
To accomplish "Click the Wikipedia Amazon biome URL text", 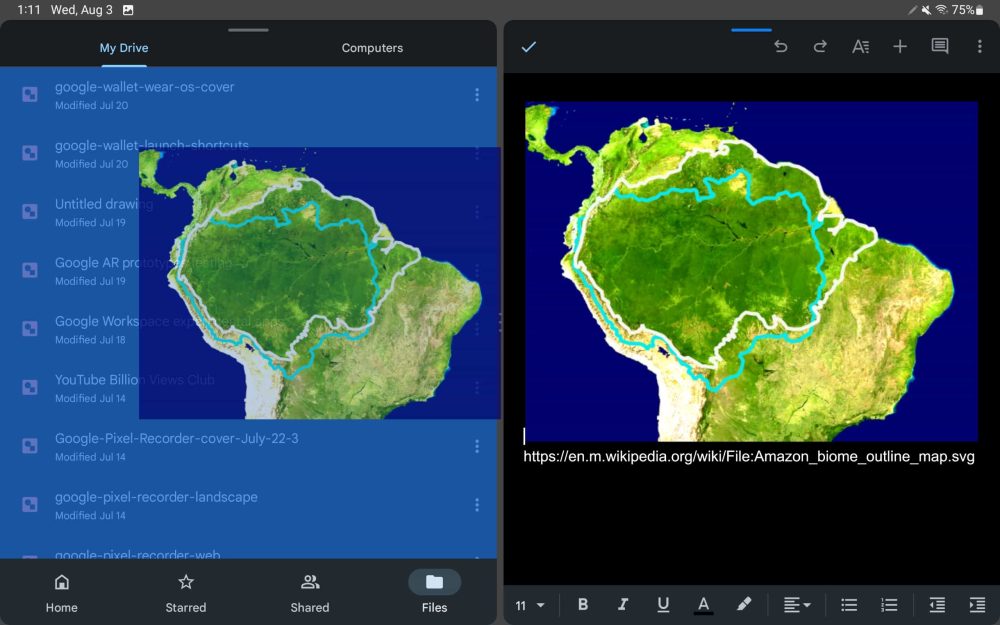I will [x=749, y=456].
